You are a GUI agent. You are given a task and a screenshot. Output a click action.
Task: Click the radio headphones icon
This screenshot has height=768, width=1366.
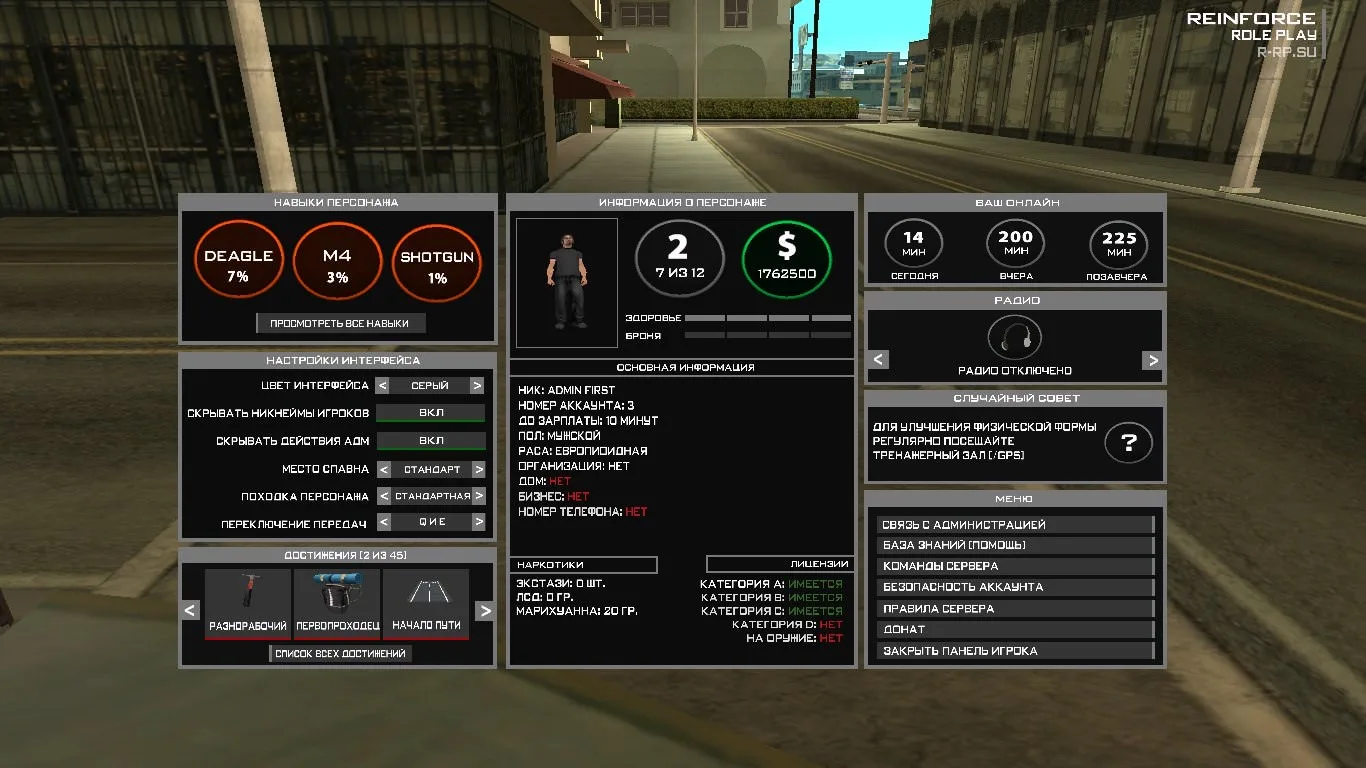point(1014,338)
